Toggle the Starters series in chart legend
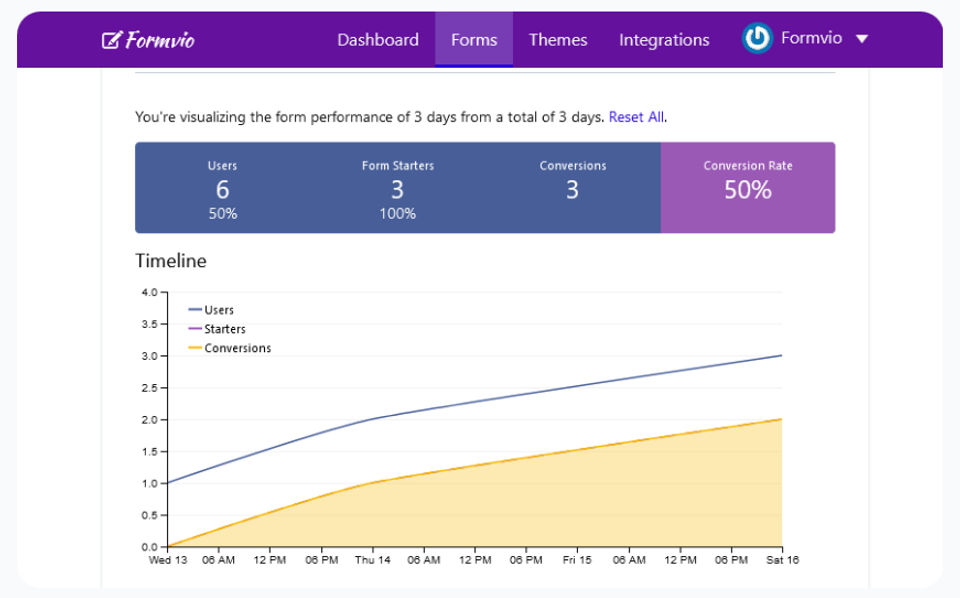The image size is (960, 598). click(x=217, y=329)
